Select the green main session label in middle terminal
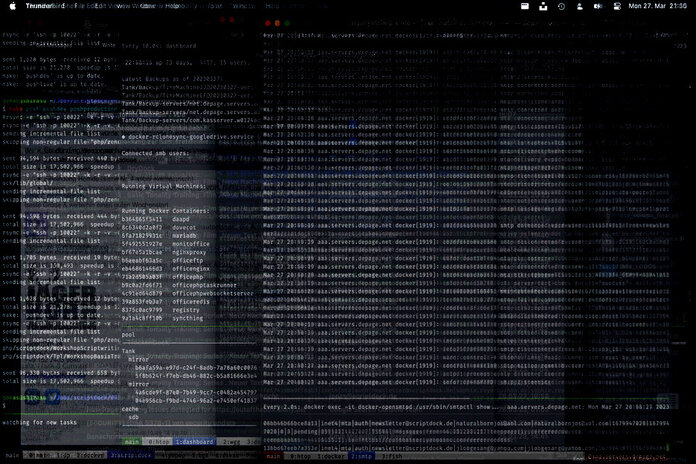The width and height of the screenshot is (696, 464). 131,442
